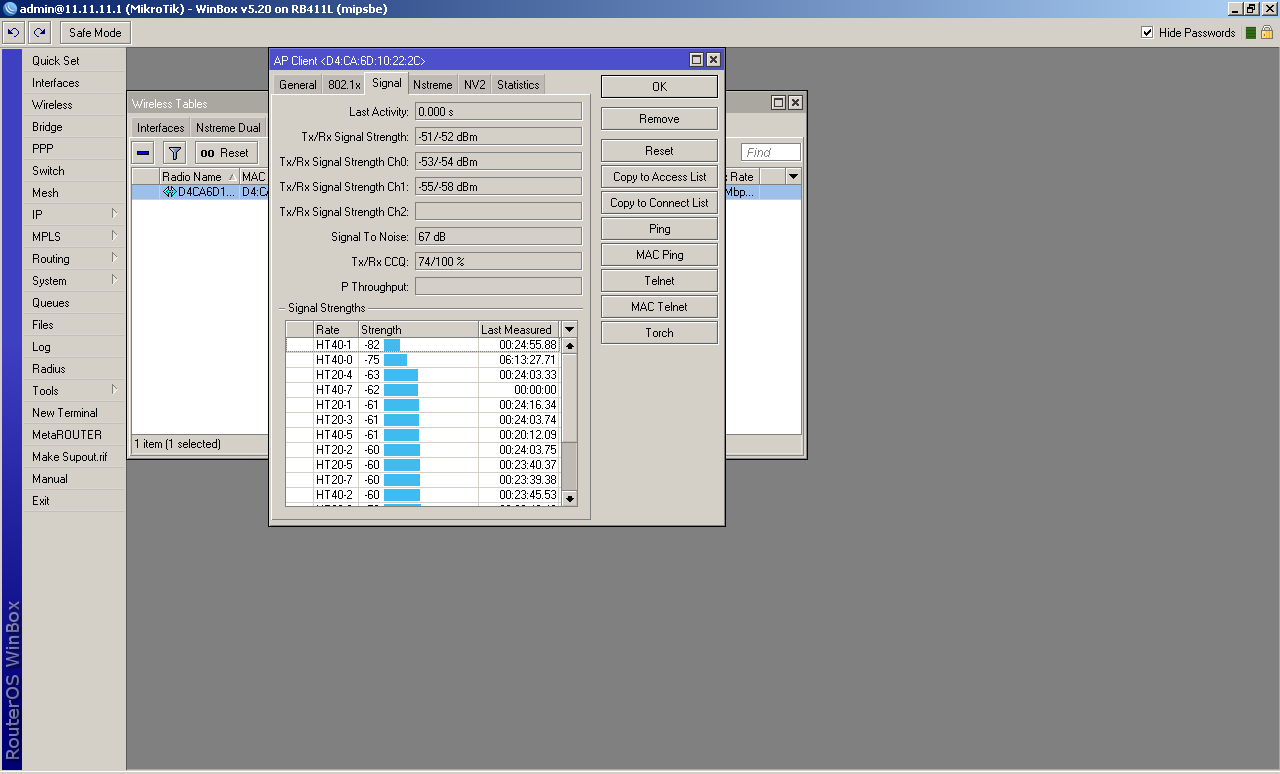
Task: Click the Ping button
Action: pyautogui.click(x=659, y=229)
